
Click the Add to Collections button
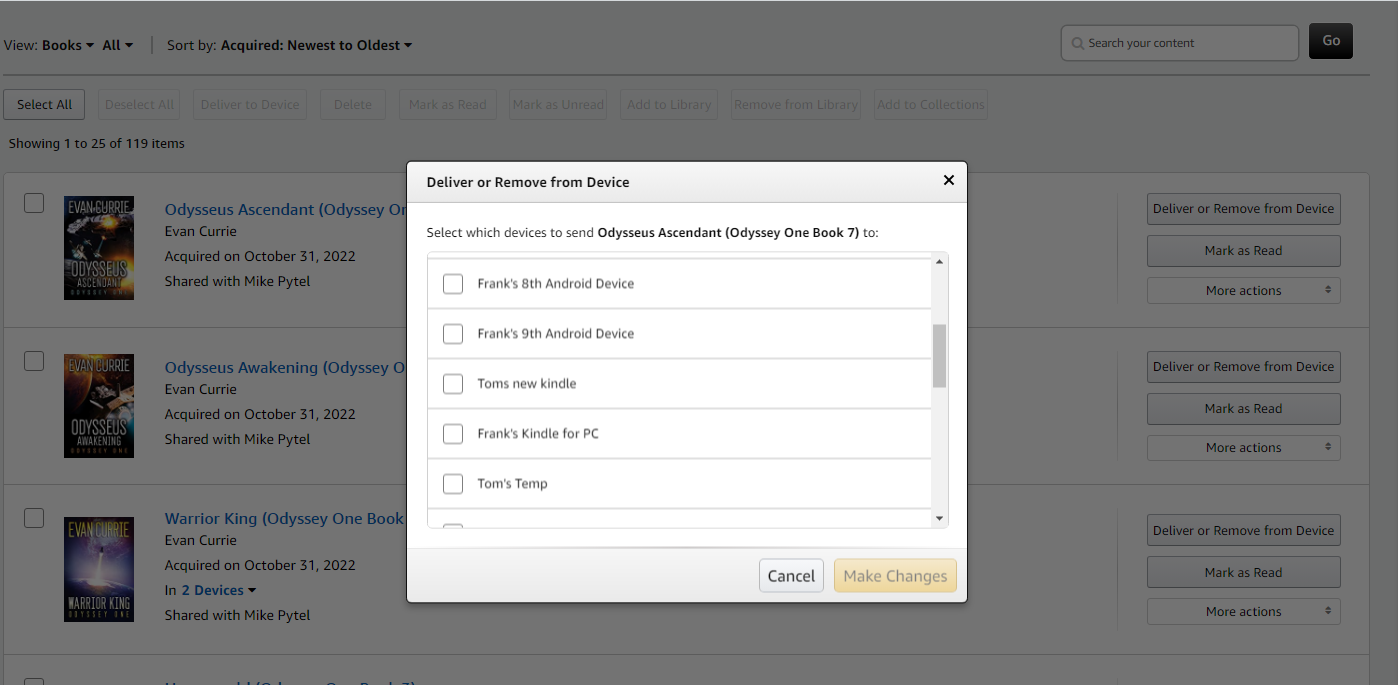931,105
